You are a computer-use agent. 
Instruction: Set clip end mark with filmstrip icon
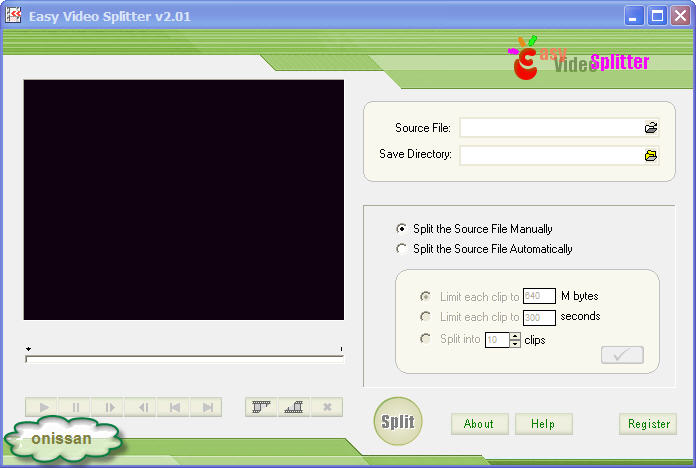pos(293,407)
